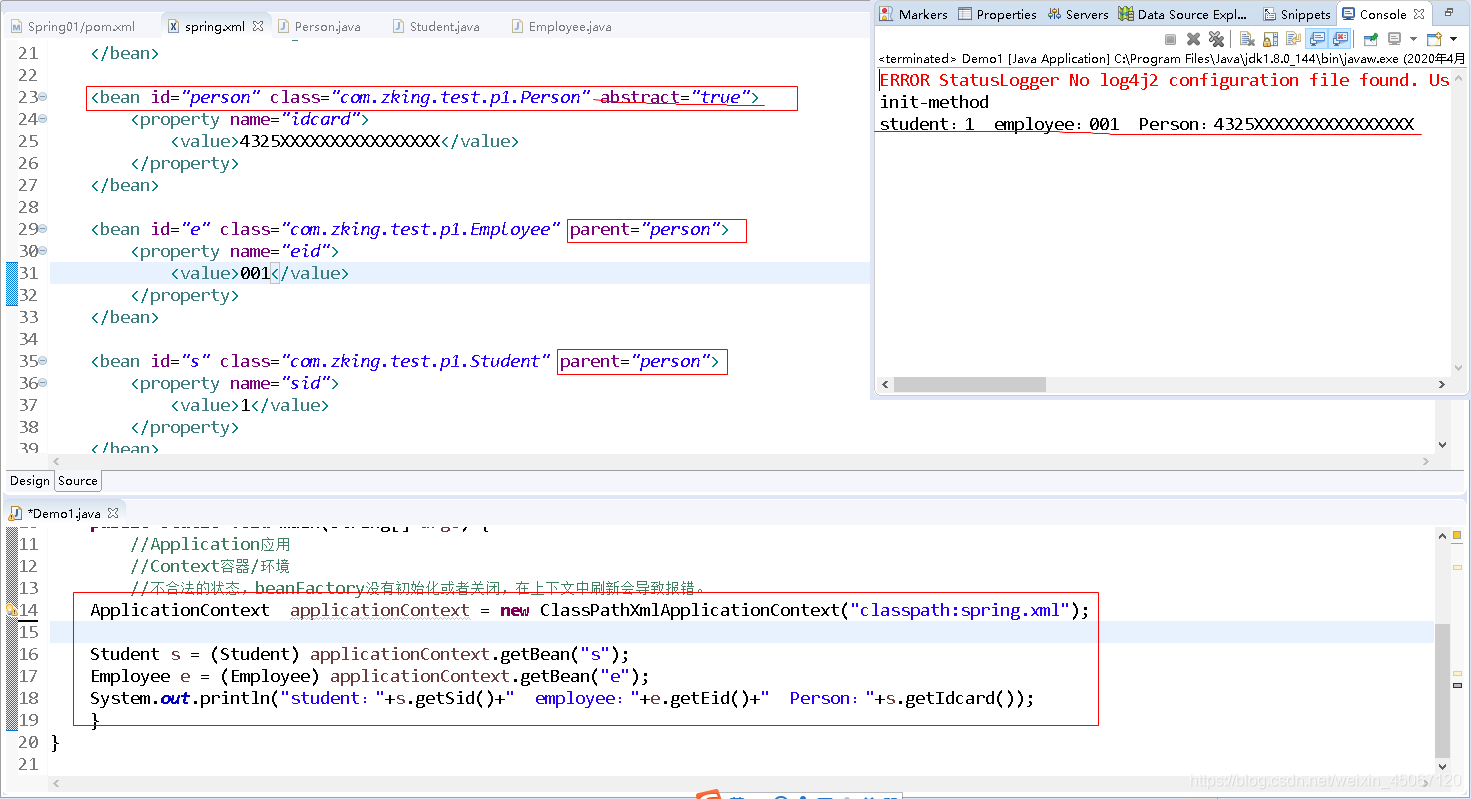Close the spring.xml editor tab
Image resolution: width=1471 pixels, height=799 pixels.
coord(258,26)
